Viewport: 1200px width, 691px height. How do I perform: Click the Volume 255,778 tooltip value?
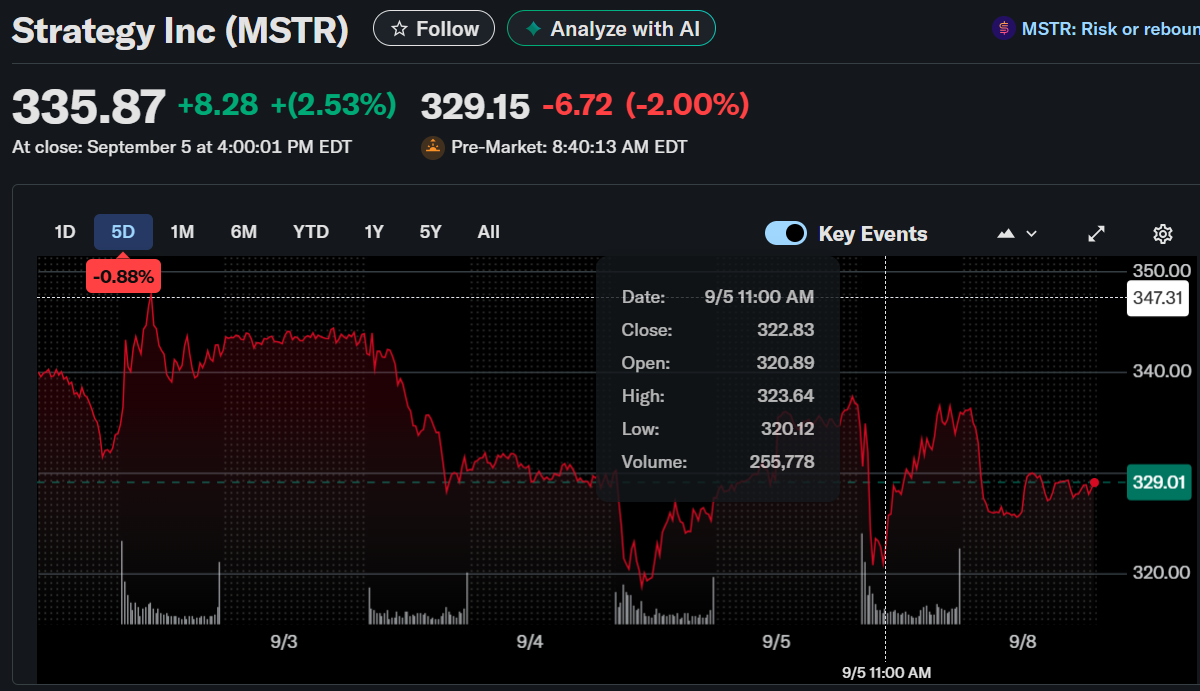click(782, 462)
